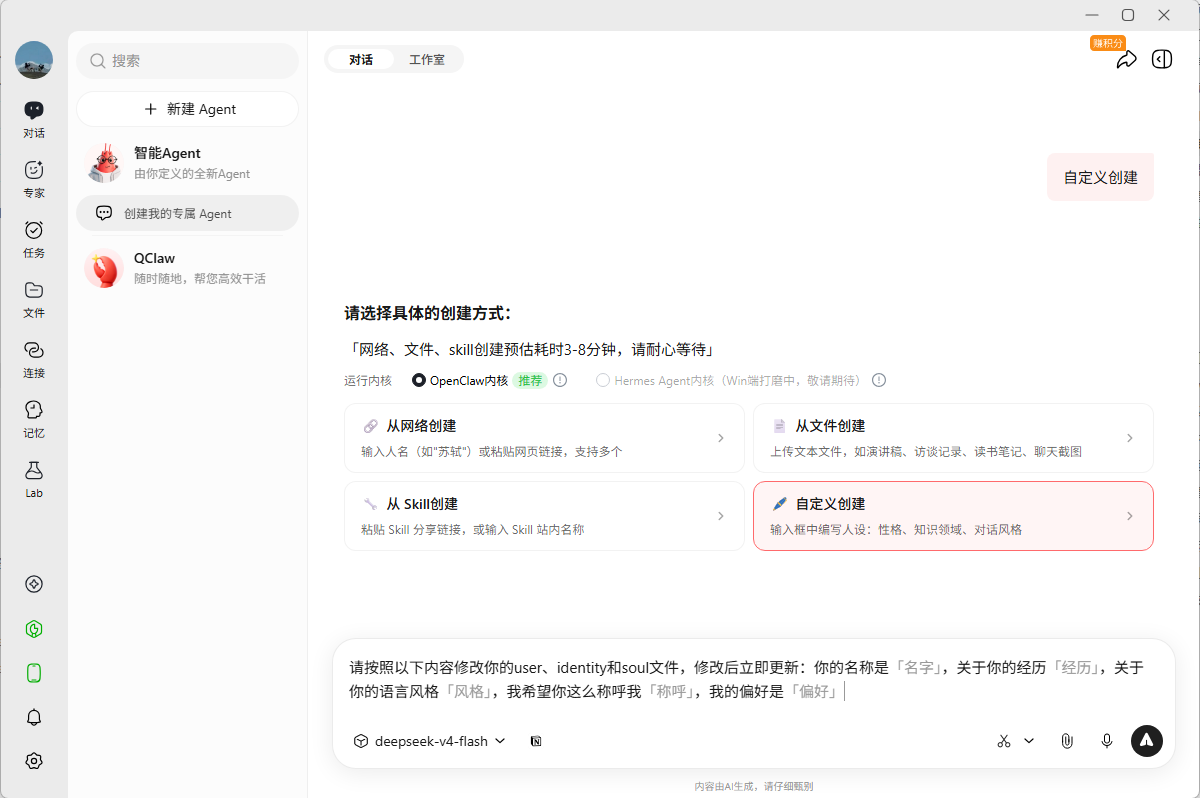Viewport: 1200px width, 798px height.
Task: Switch to the 对话 tab
Action: (361, 60)
